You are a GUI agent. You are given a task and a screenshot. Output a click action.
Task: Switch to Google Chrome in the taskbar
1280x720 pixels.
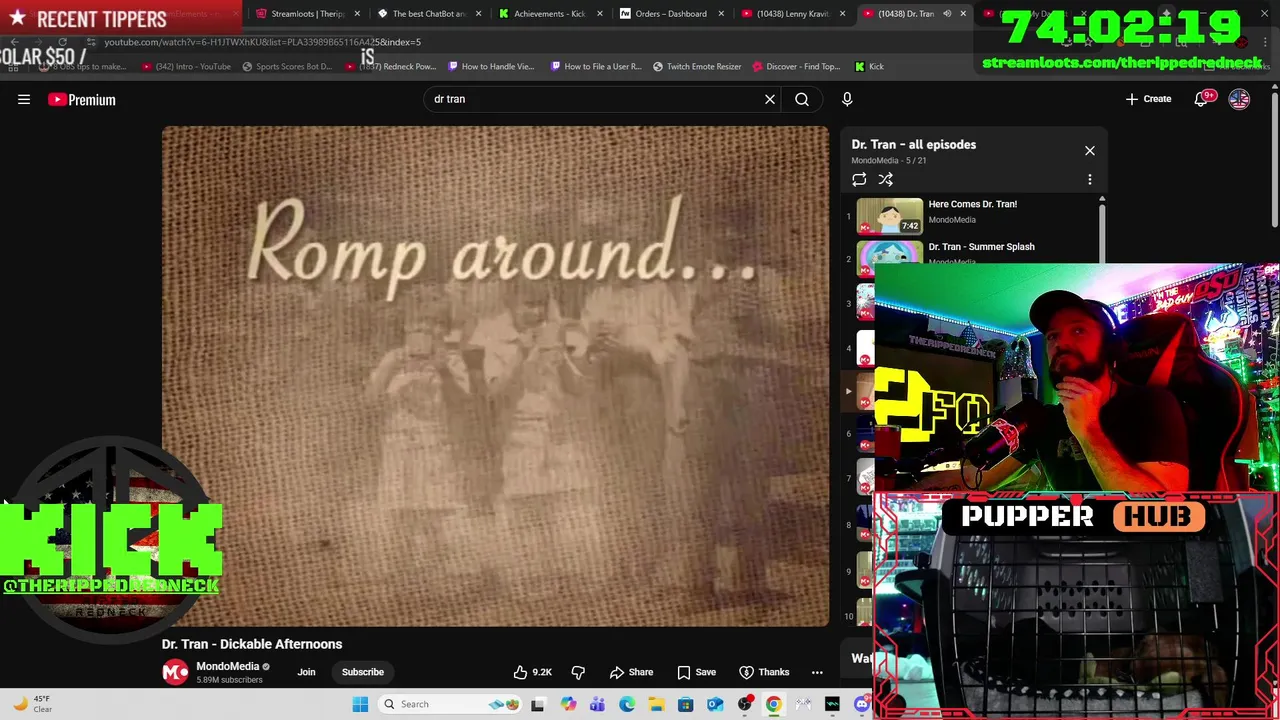click(774, 704)
